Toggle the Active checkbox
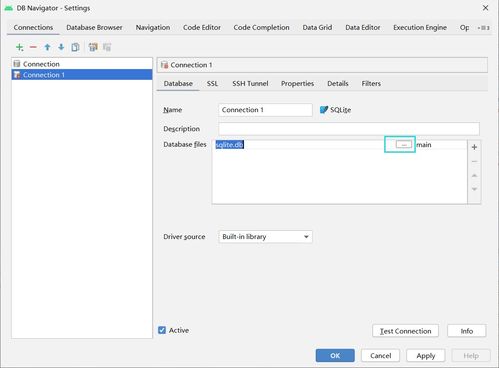The width and height of the screenshot is (499, 368). (x=162, y=330)
